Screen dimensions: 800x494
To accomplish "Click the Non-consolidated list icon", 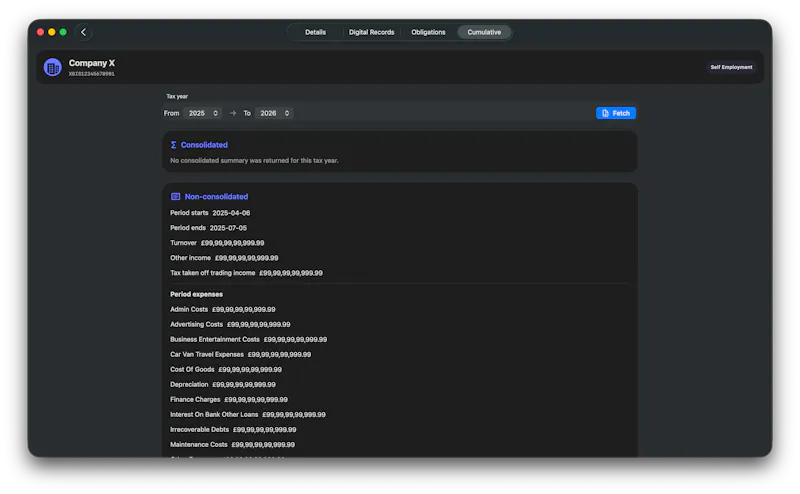I will point(176,196).
